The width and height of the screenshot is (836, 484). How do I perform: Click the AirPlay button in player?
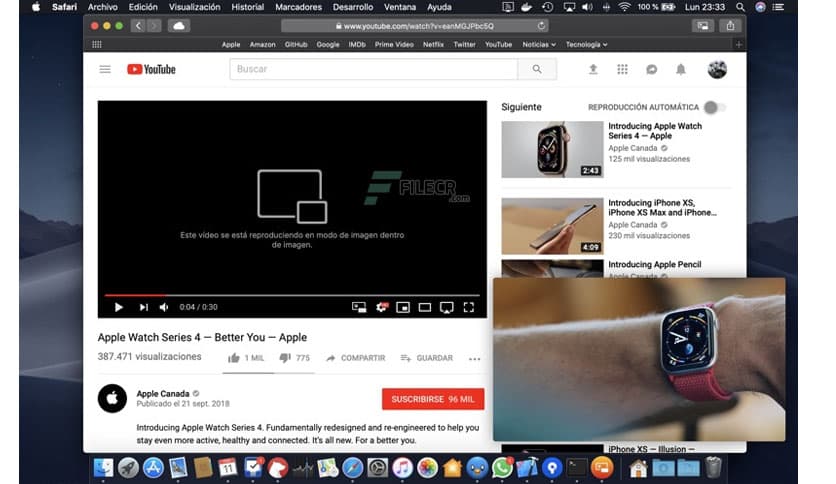click(447, 307)
